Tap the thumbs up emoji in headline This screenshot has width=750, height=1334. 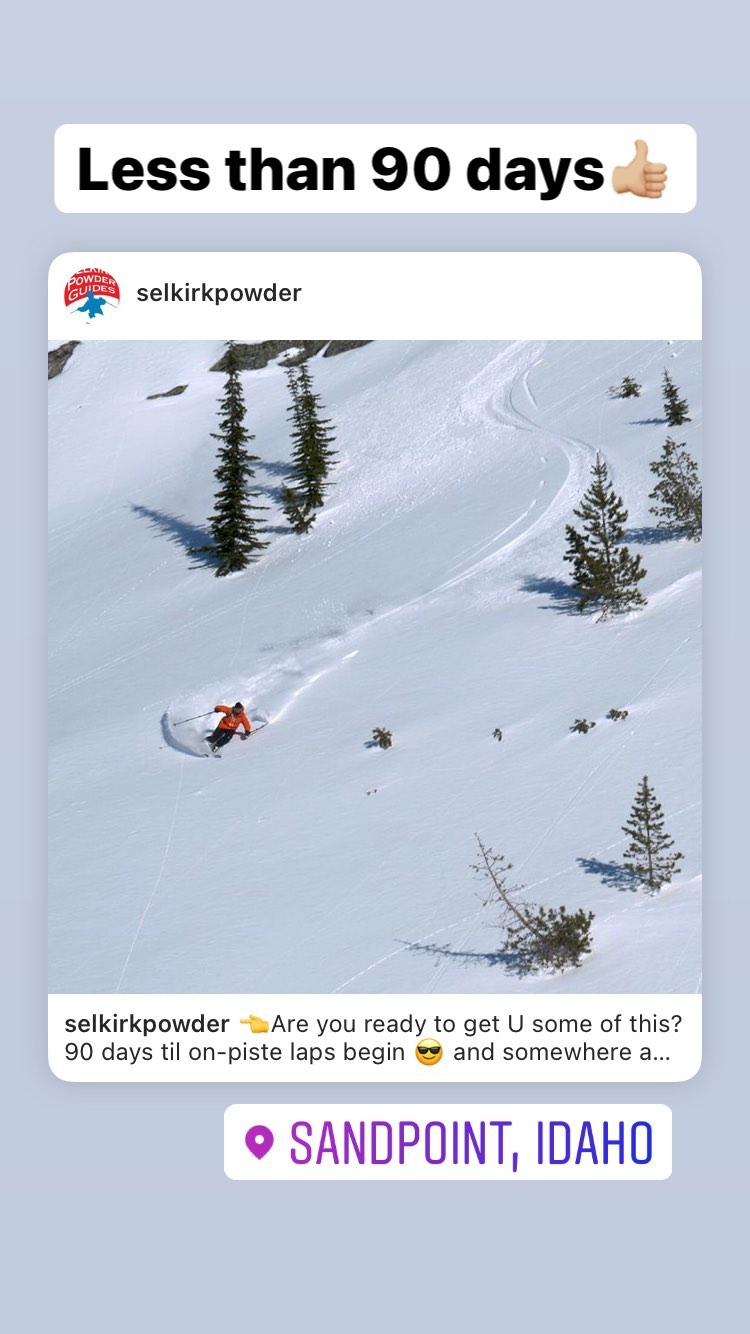pos(639,169)
